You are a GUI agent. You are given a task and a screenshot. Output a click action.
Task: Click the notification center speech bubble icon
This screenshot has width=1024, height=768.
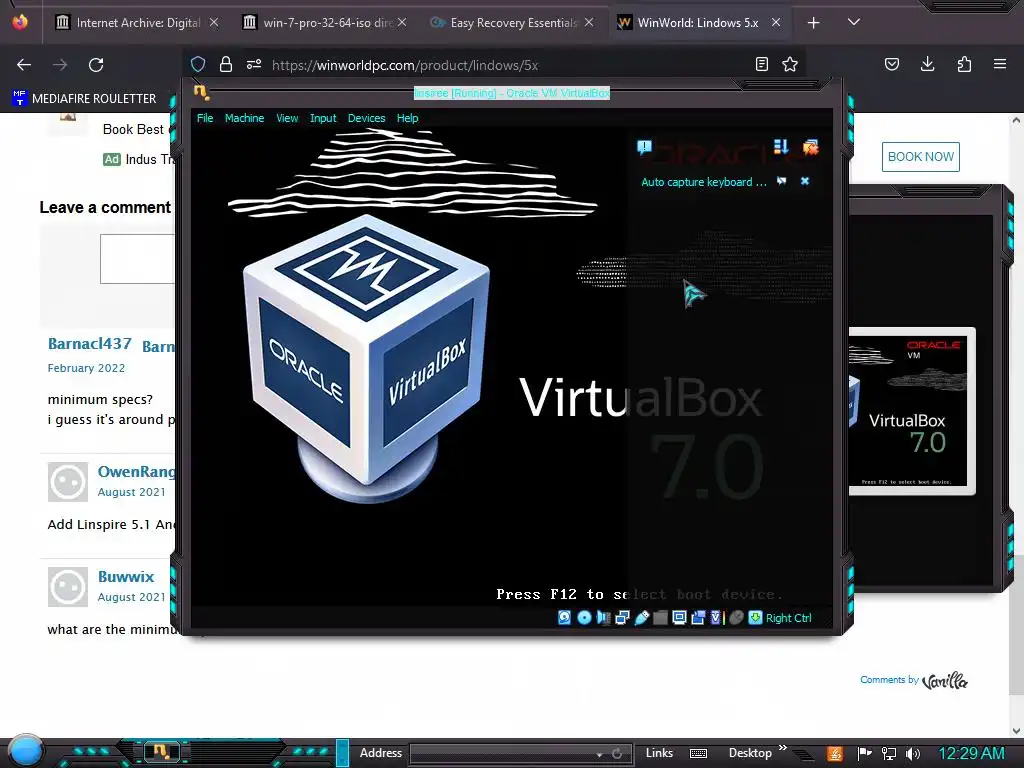644,148
